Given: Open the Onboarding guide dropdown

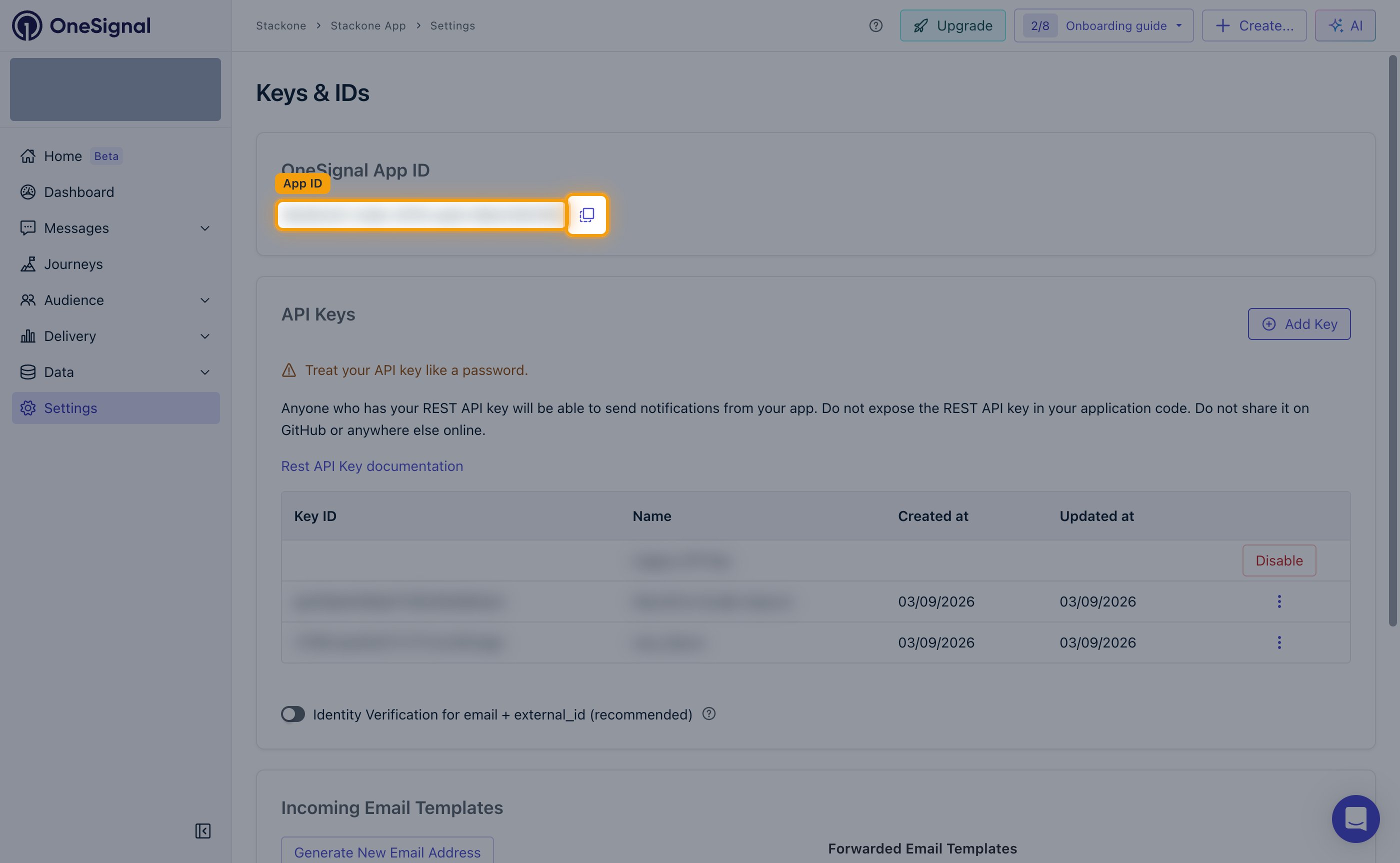Looking at the screenshot, I should [1103, 25].
